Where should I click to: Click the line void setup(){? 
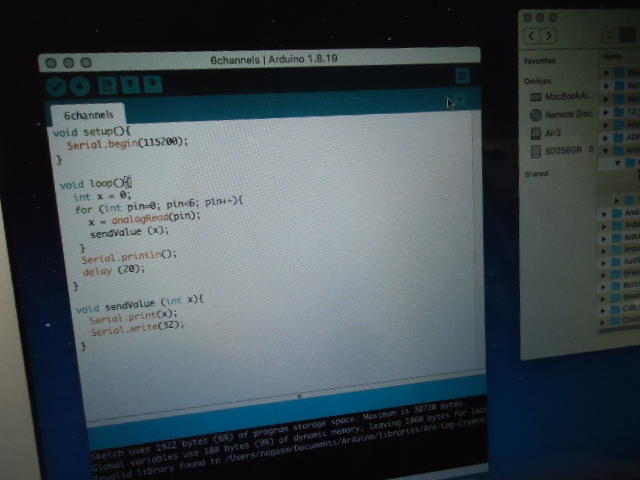[x=91, y=132]
